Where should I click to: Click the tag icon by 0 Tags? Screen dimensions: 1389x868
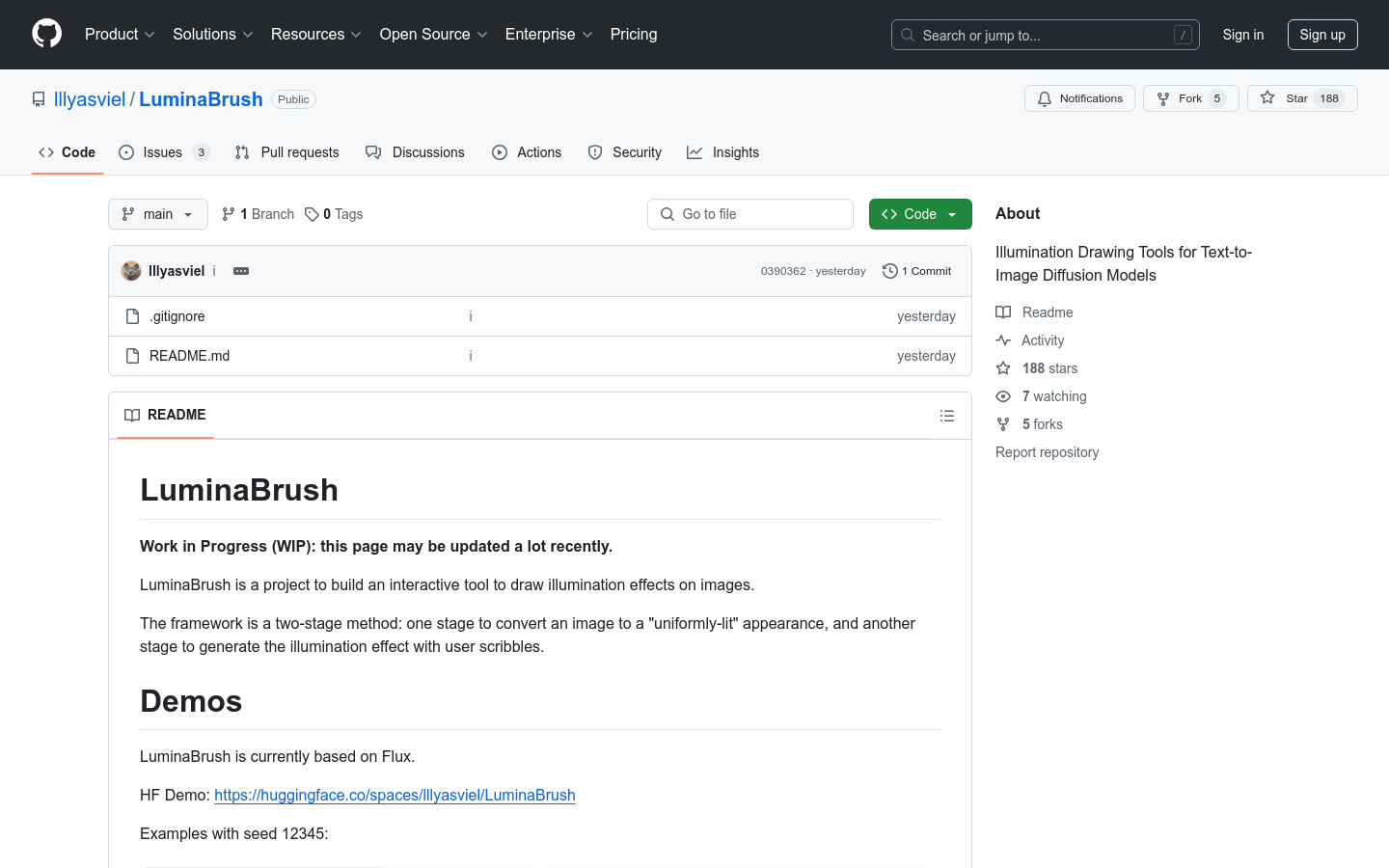(312, 214)
